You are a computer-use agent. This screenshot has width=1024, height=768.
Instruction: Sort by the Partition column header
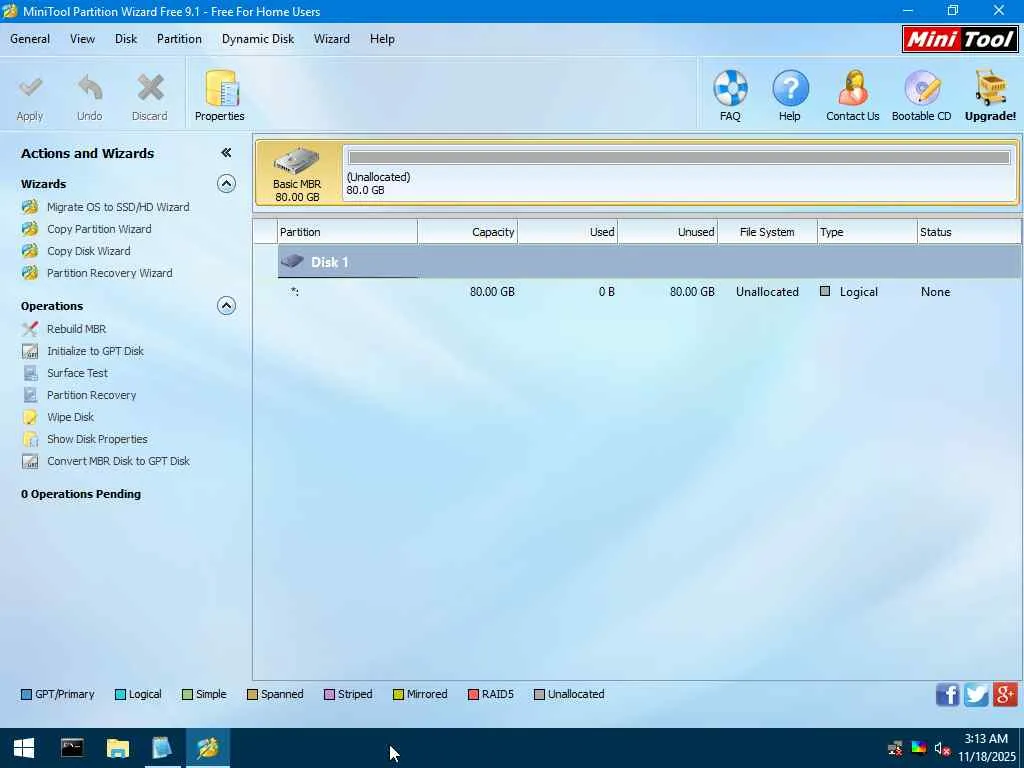348,232
